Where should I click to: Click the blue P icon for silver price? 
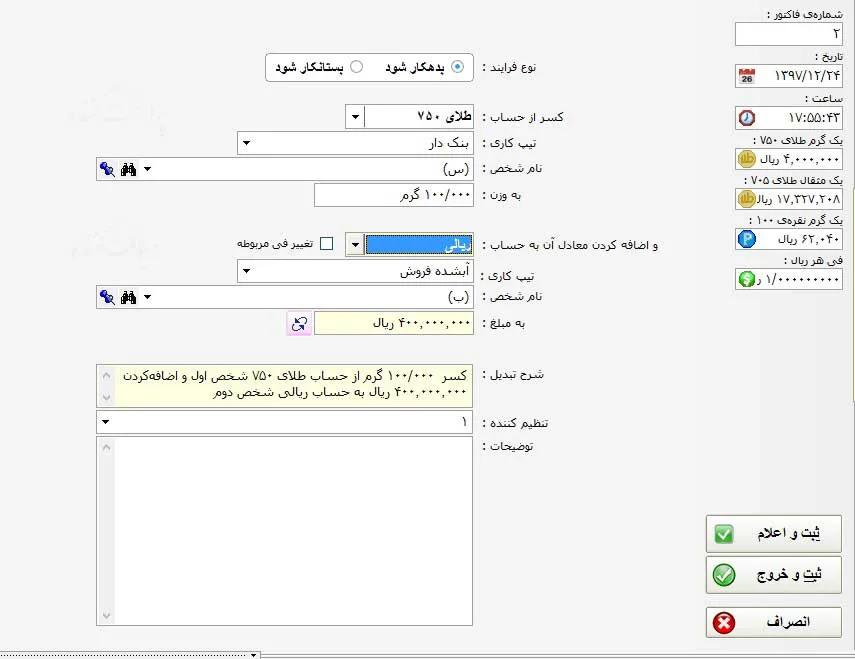coord(746,239)
